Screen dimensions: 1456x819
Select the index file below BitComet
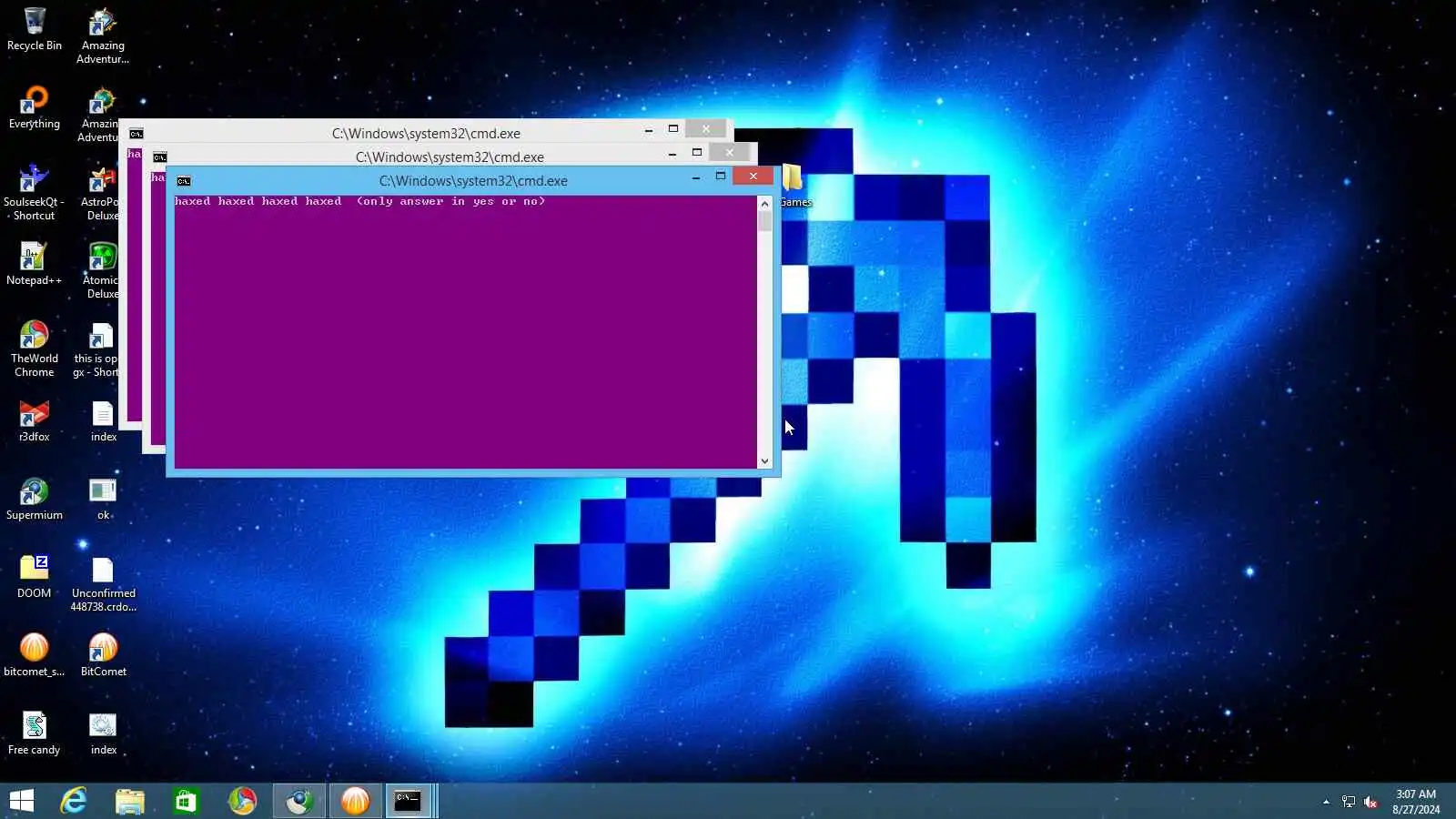click(x=103, y=733)
